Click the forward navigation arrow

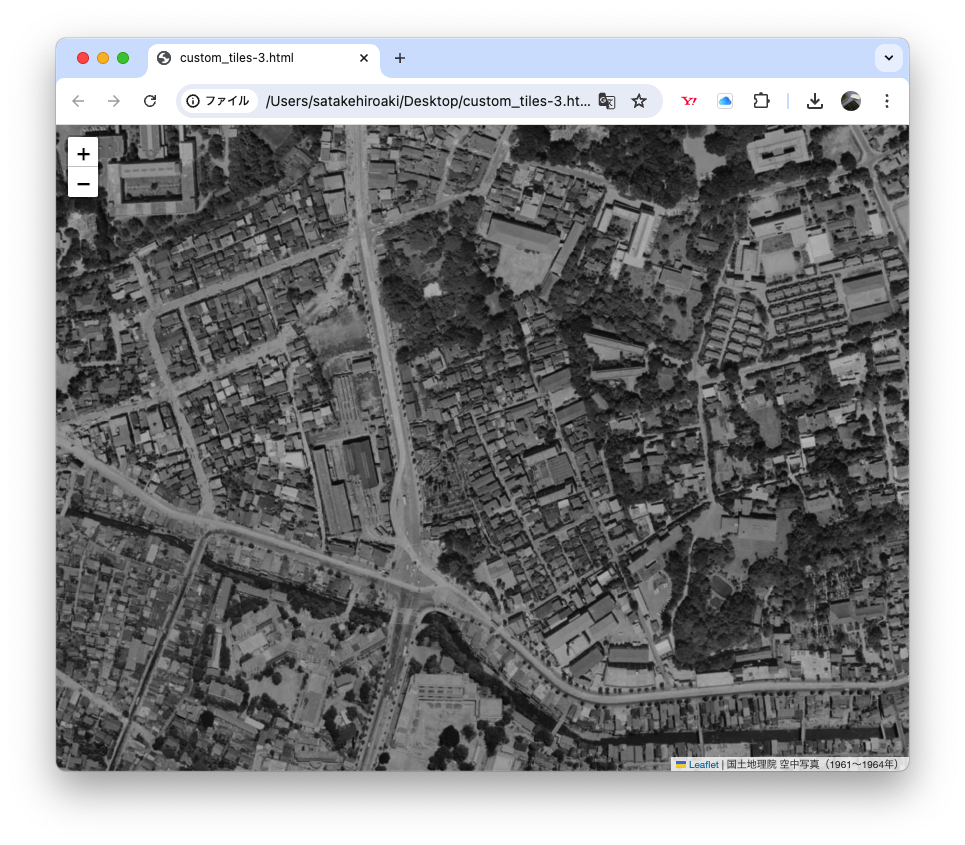pos(114,101)
